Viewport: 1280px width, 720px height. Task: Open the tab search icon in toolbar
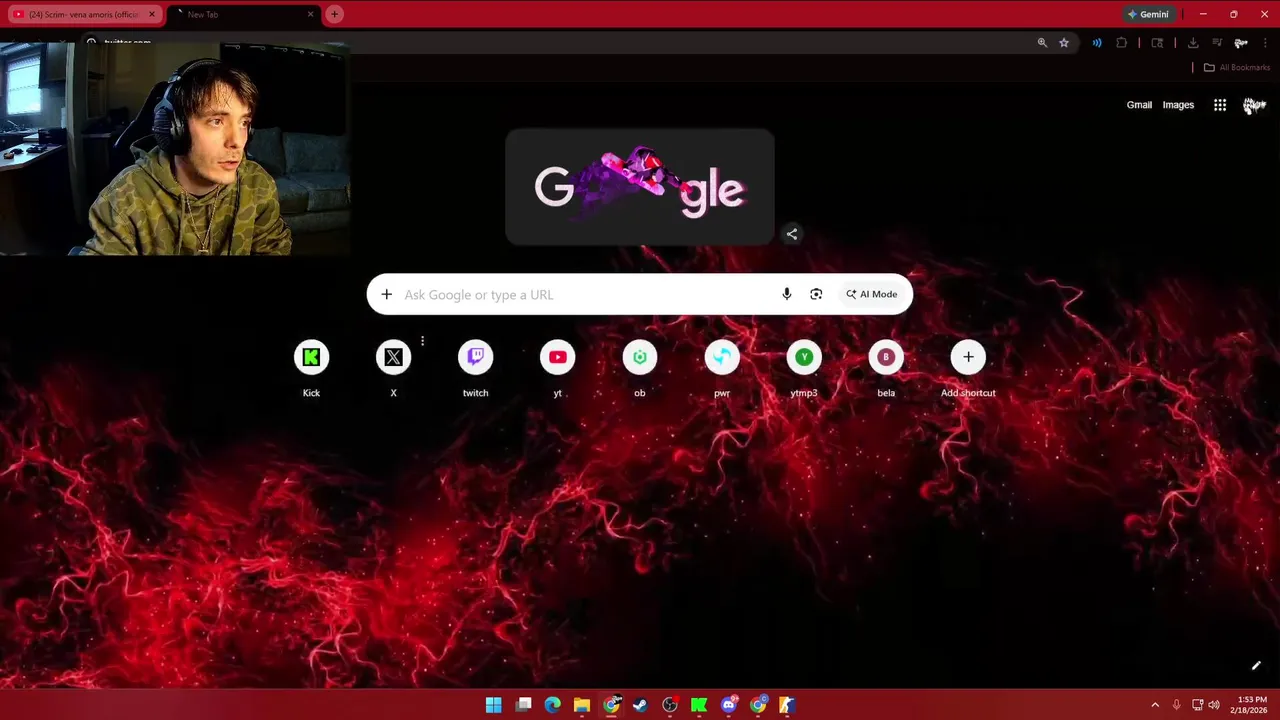1157,43
